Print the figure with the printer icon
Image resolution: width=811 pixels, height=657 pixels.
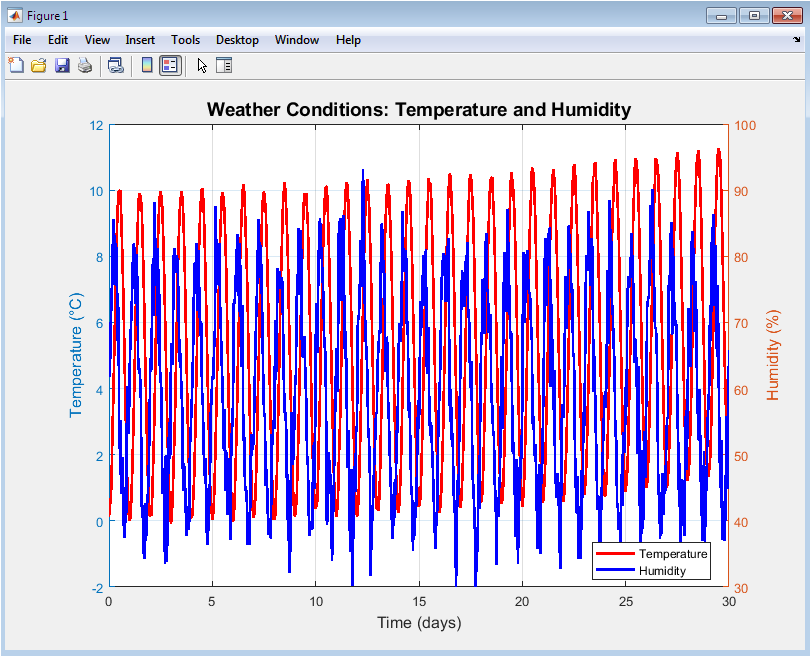(x=85, y=66)
